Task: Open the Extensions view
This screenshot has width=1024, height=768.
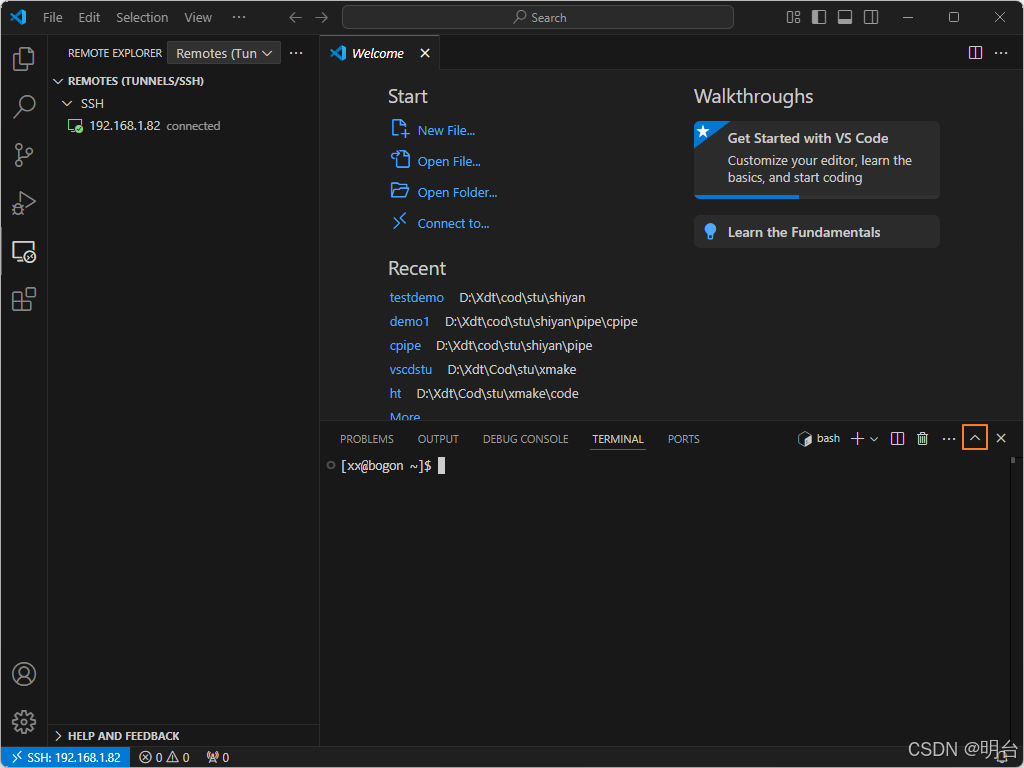Action: [x=24, y=300]
